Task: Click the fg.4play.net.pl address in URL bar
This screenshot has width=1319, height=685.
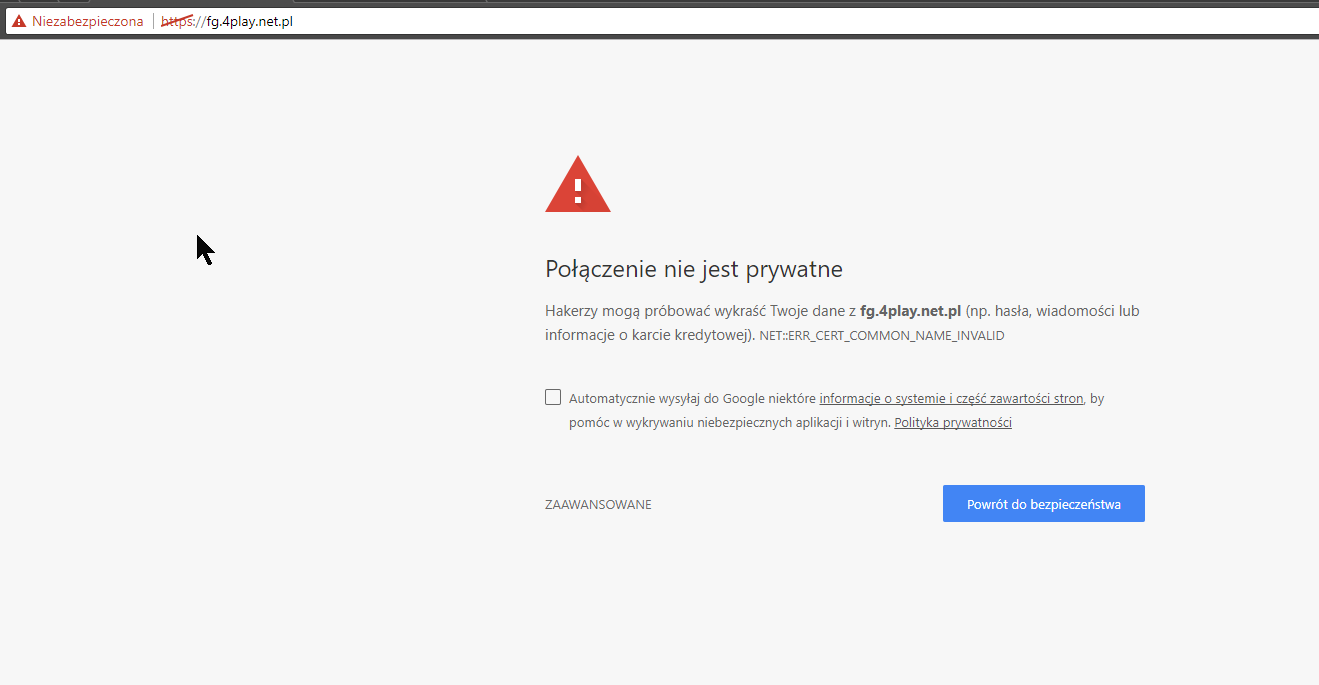Action: coord(250,21)
